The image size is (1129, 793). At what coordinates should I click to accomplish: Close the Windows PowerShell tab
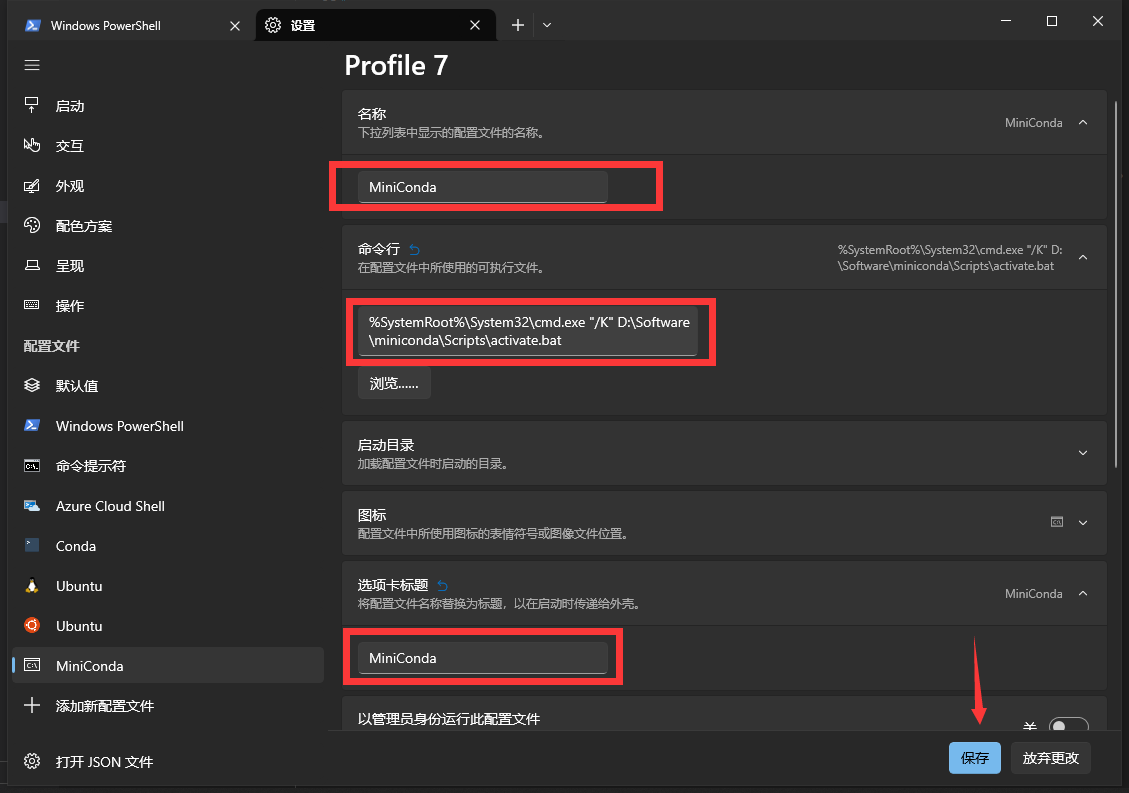(x=235, y=25)
